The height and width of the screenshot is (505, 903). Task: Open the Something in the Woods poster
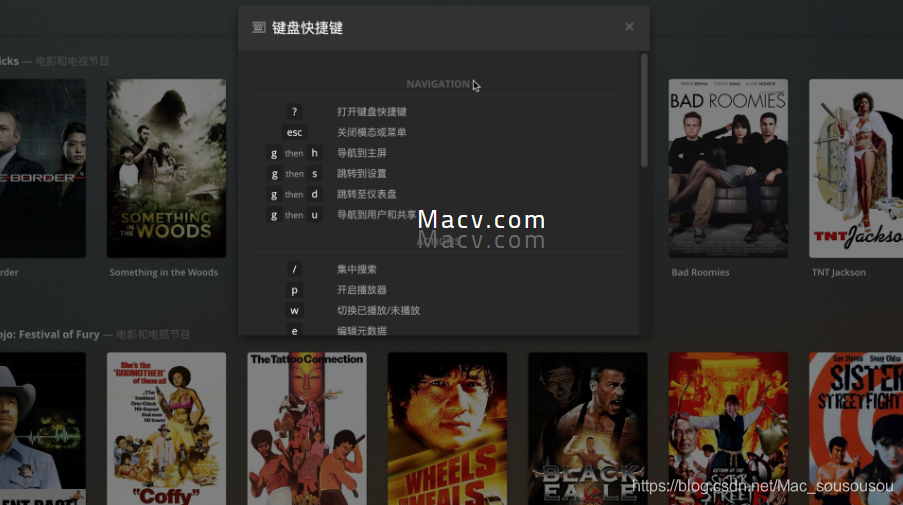166,168
